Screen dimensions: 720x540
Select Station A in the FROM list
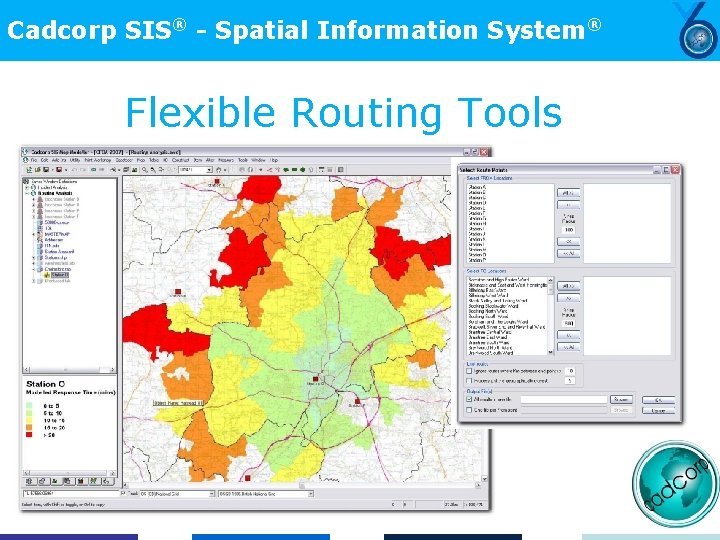point(477,187)
